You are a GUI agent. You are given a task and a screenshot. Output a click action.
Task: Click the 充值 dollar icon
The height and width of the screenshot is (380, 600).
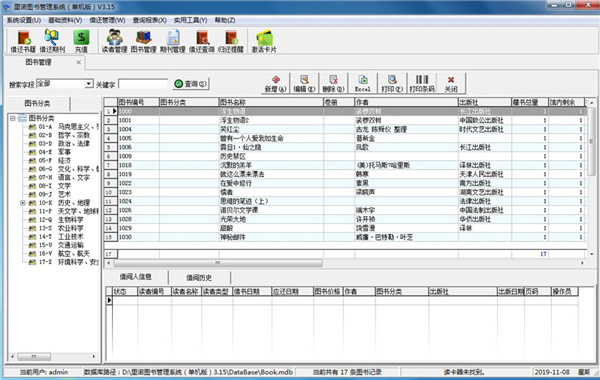tap(81, 41)
